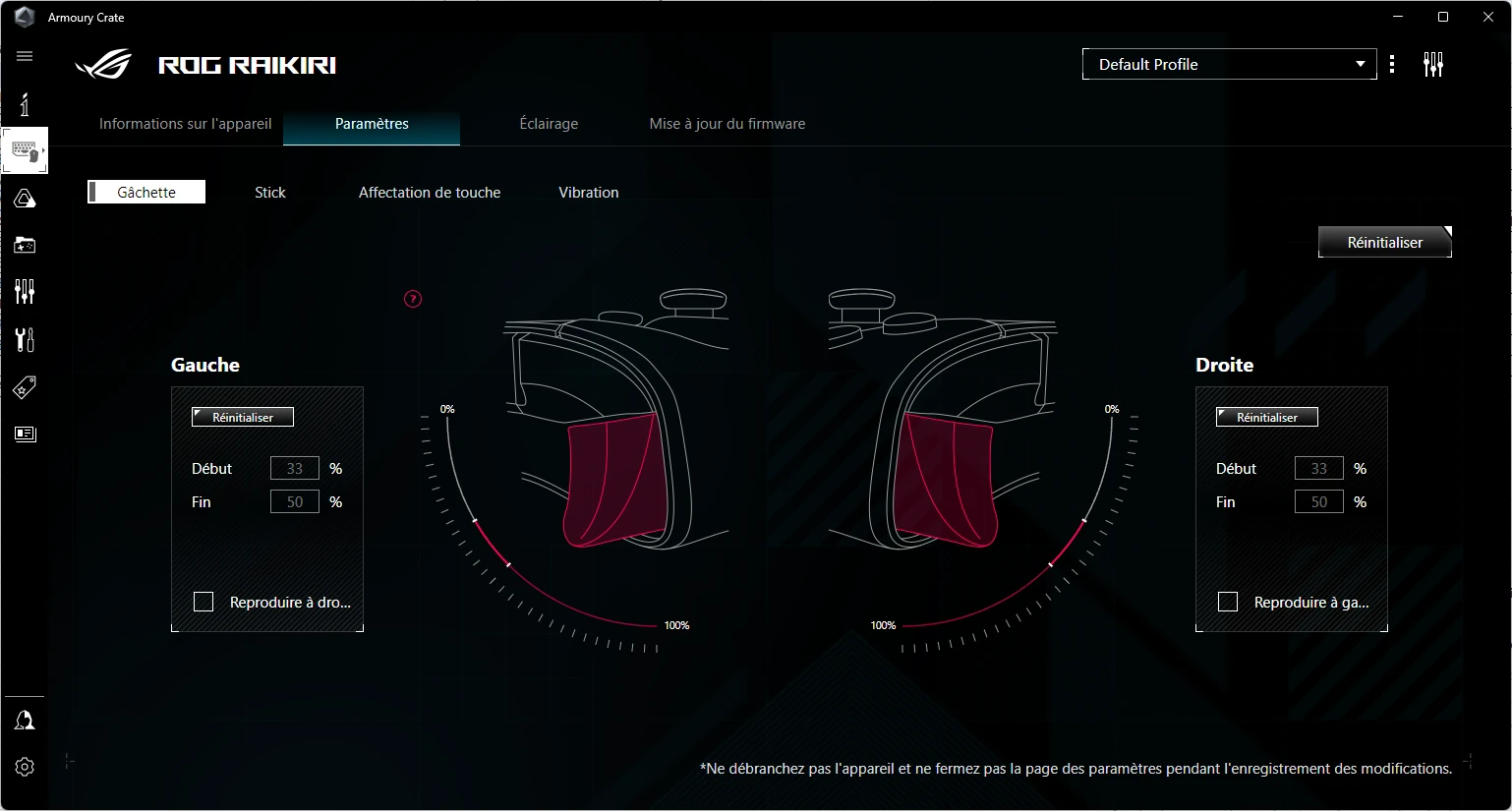Screen dimensions: 1512x811
Task: Click the Armoury Crate title bar icon
Action: coord(25,17)
